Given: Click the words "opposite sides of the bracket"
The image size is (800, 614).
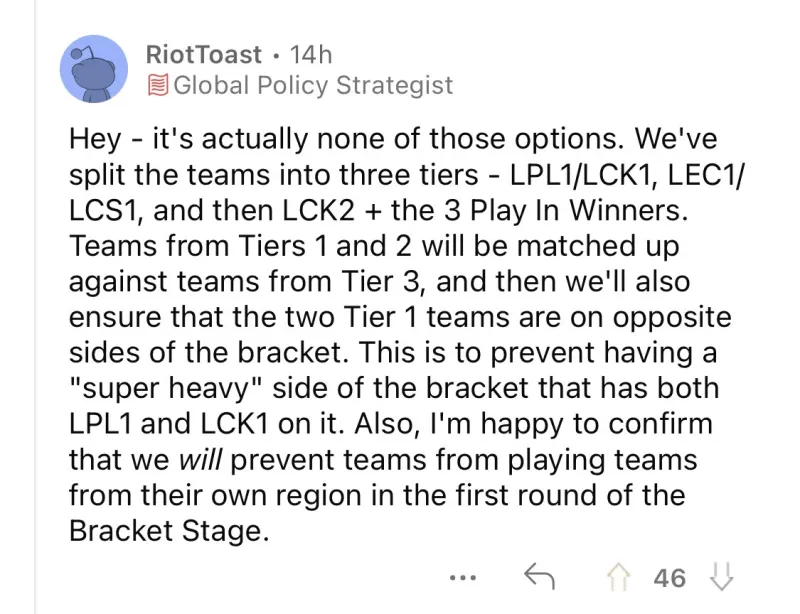Looking at the screenshot, I should pyautogui.click(x=401, y=335).
